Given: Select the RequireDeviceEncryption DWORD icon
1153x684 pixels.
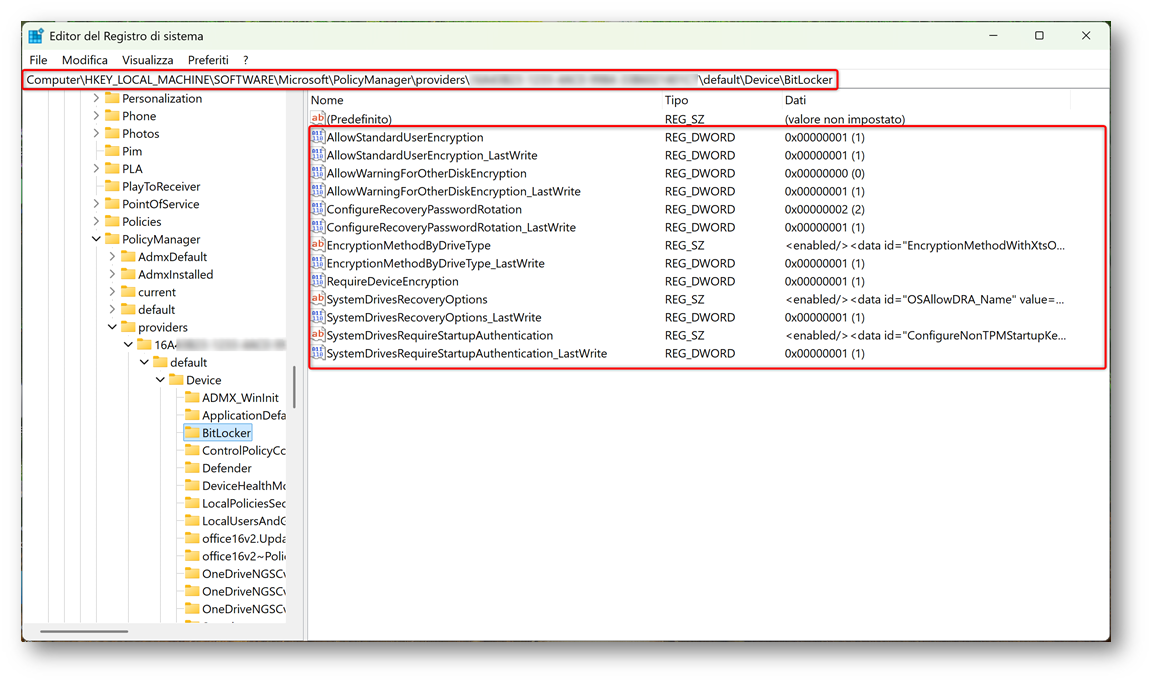Looking at the screenshot, I should pos(318,282).
